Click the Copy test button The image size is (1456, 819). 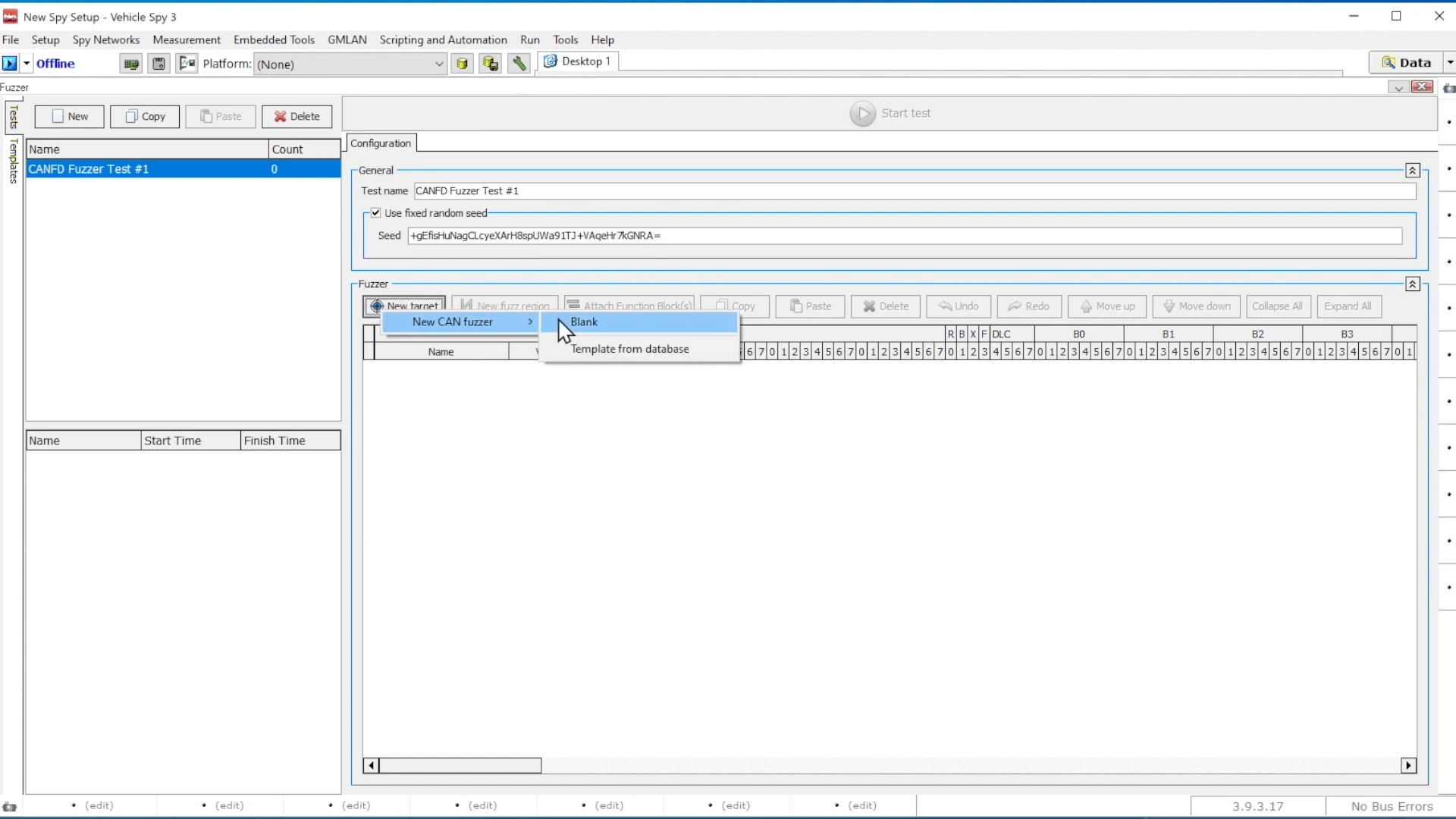point(145,117)
